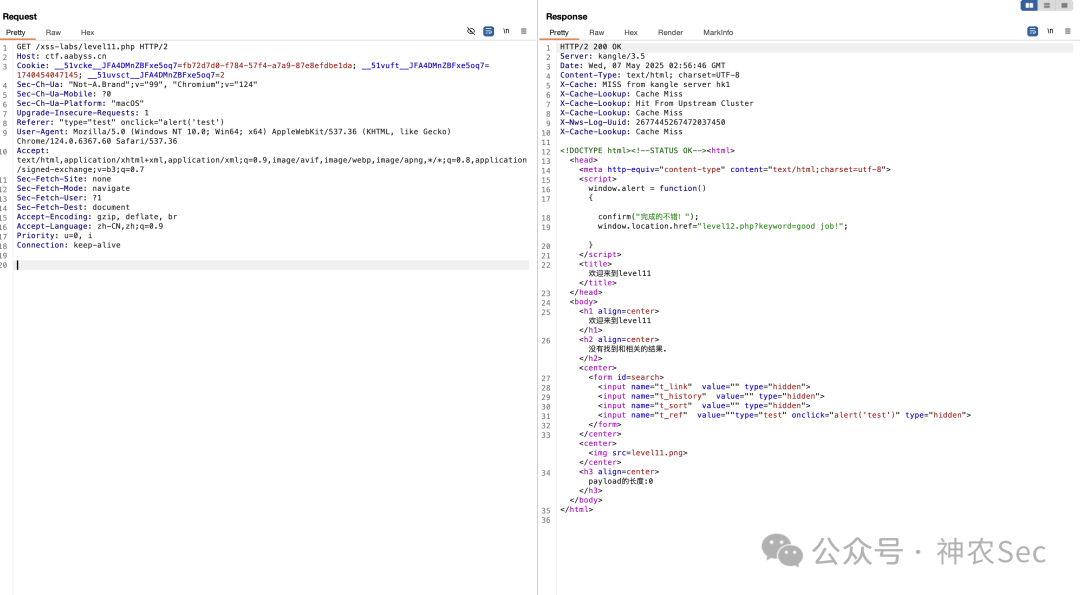Viewport: 1080px width, 595px height.
Task: Select the Request Raw tab
Action: coord(53,32)
